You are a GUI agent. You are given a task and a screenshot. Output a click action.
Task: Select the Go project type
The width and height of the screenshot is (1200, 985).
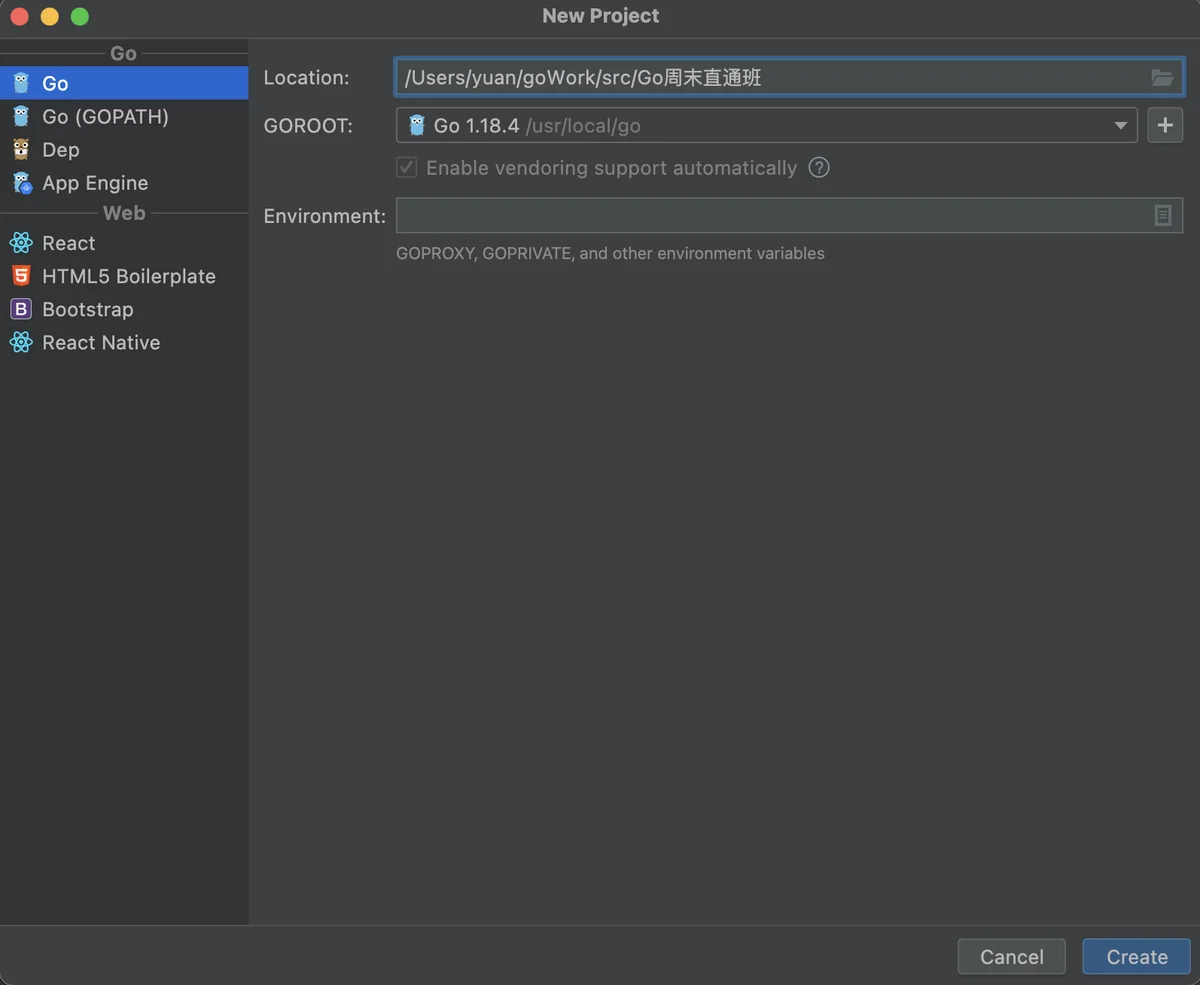click(124, 83)
